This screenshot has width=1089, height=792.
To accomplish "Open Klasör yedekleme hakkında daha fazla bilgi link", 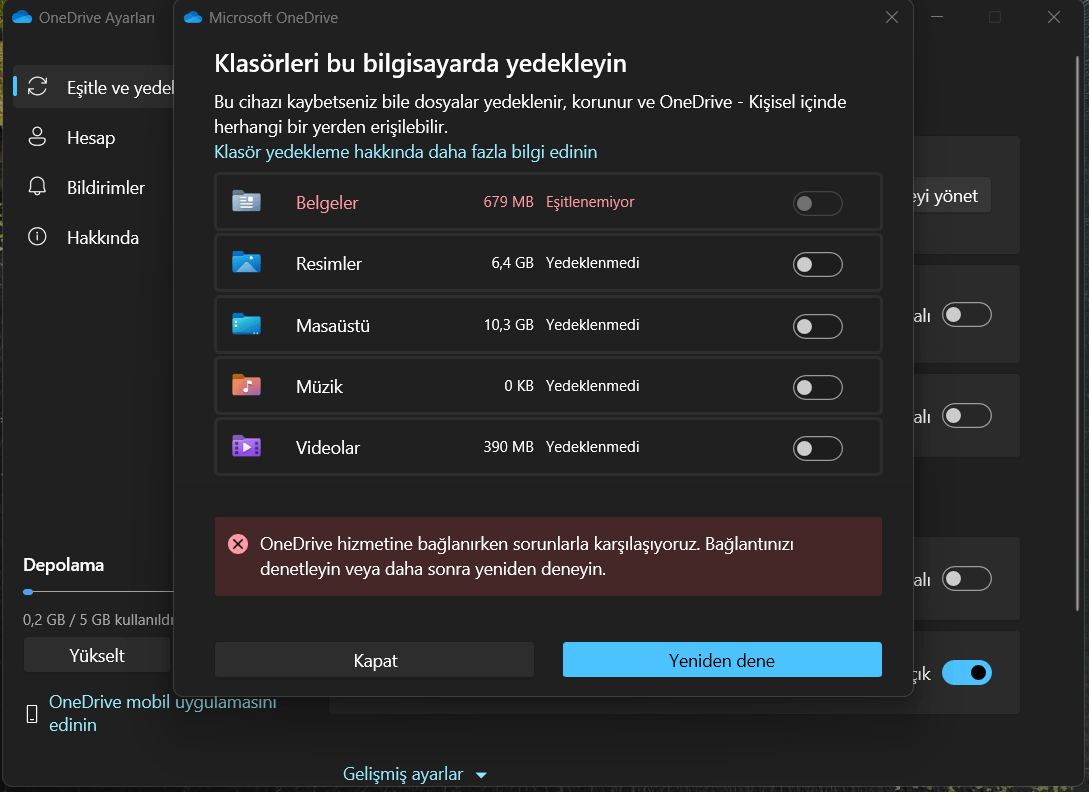I will (x=406, y=151).
